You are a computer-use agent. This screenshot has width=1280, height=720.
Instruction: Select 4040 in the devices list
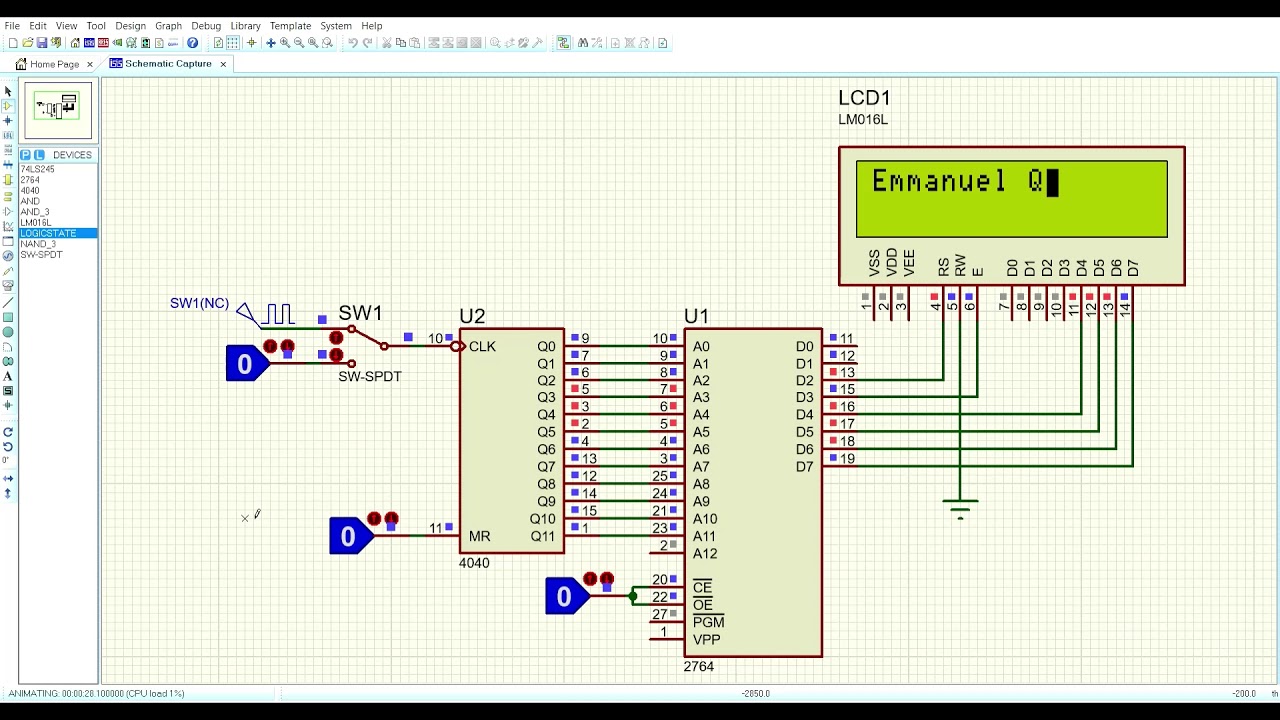point(58,191)
